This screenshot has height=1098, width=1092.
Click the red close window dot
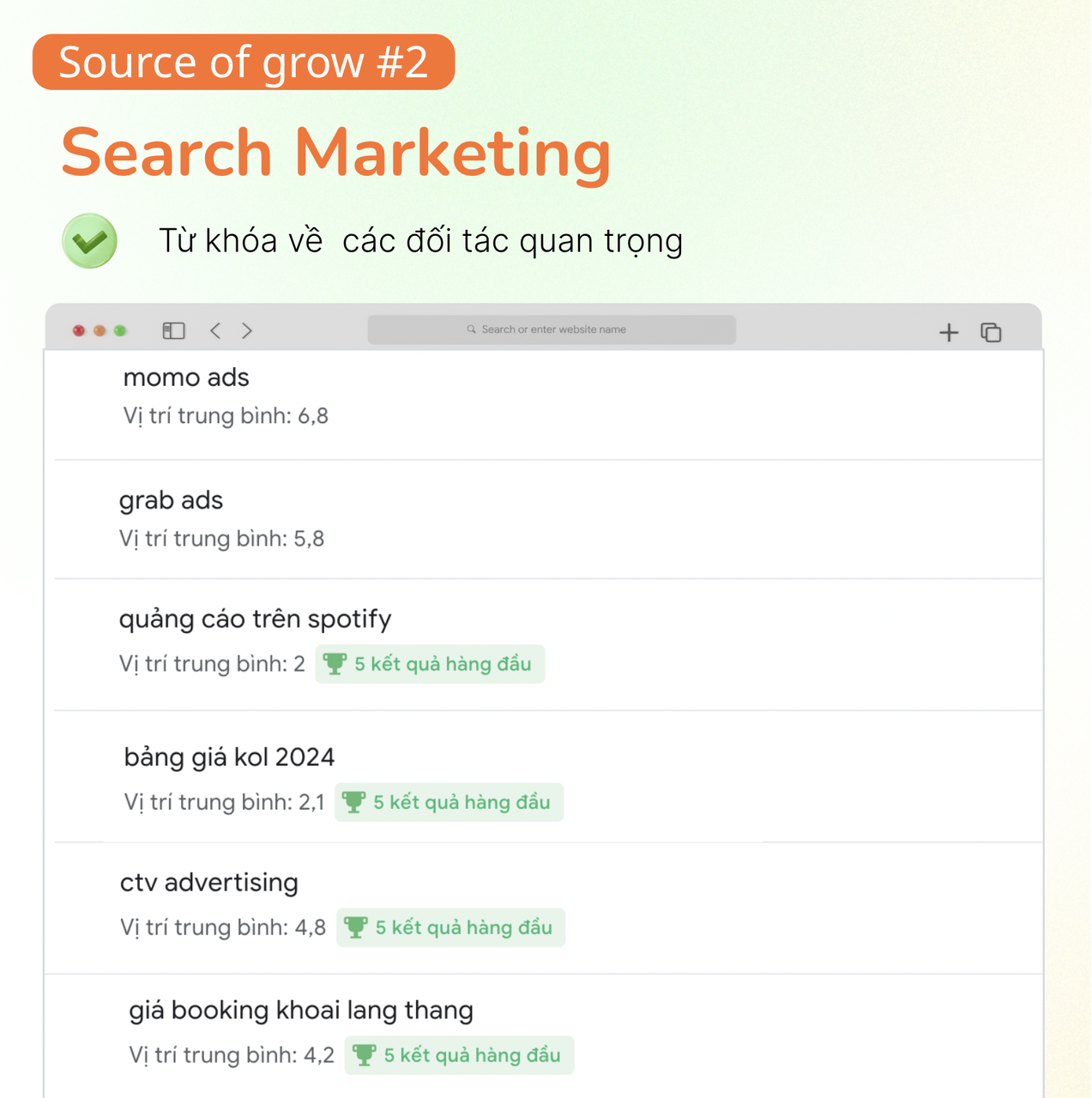tap(79, 330)
